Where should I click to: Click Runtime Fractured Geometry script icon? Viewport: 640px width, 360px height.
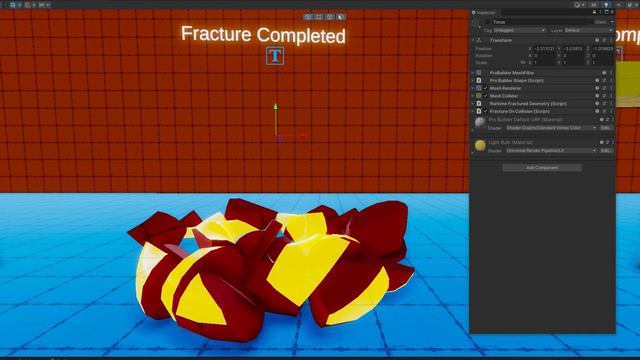pyautogui.click(x=479, y=104)
